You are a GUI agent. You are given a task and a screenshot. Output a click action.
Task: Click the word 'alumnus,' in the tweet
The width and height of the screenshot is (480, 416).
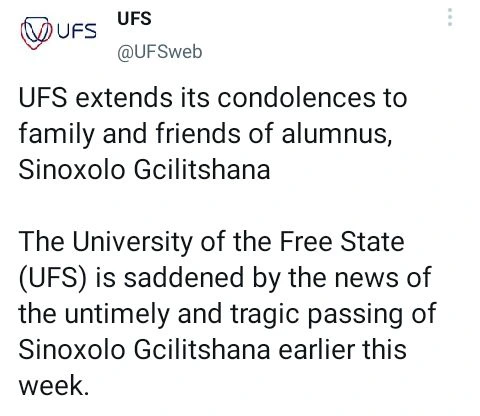pyautogui.click(x=337, y=134)
